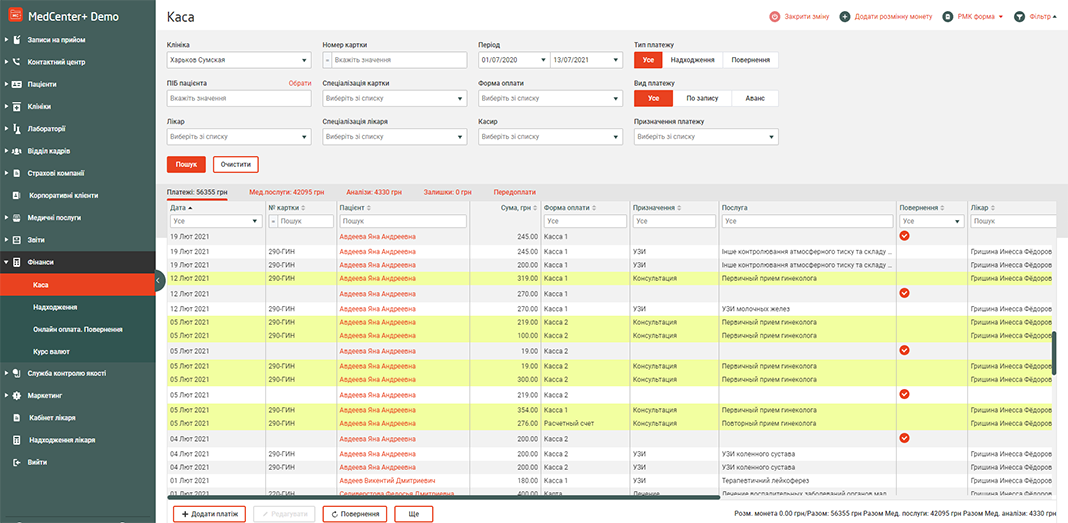The image size is (1068, 523).
Task: Open 'Онлайн оплата. Повернення' menu item
Action: pyautogui.click(x=77, y=329)
